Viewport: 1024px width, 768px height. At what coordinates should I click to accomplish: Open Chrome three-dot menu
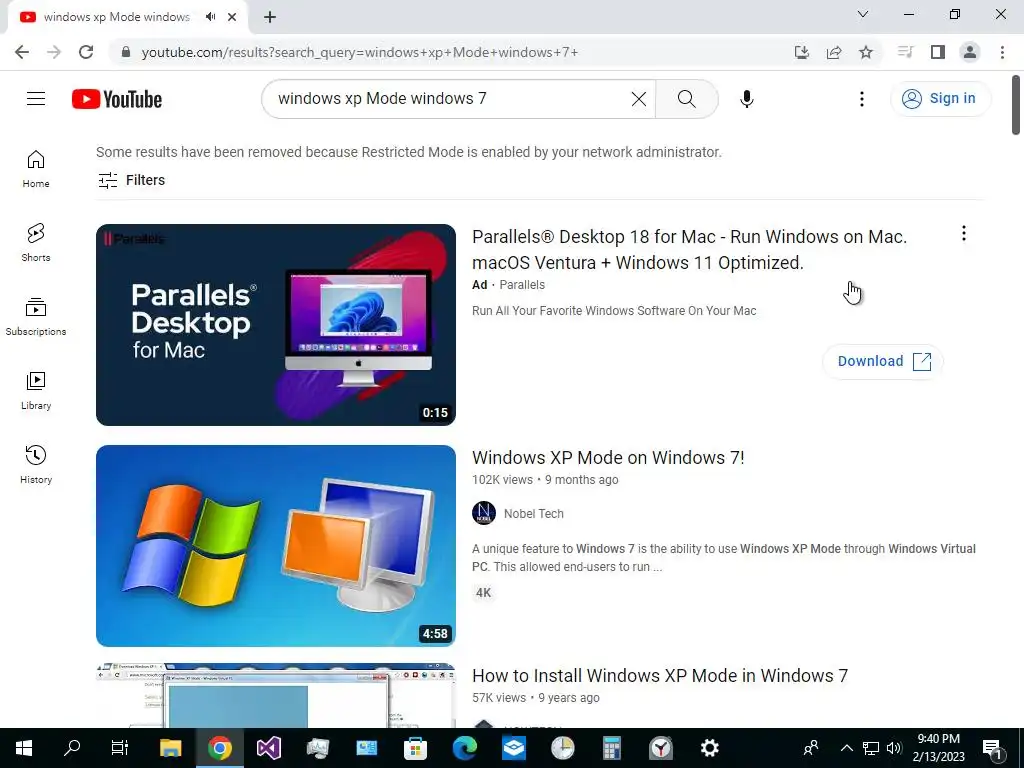point(1002,52)
